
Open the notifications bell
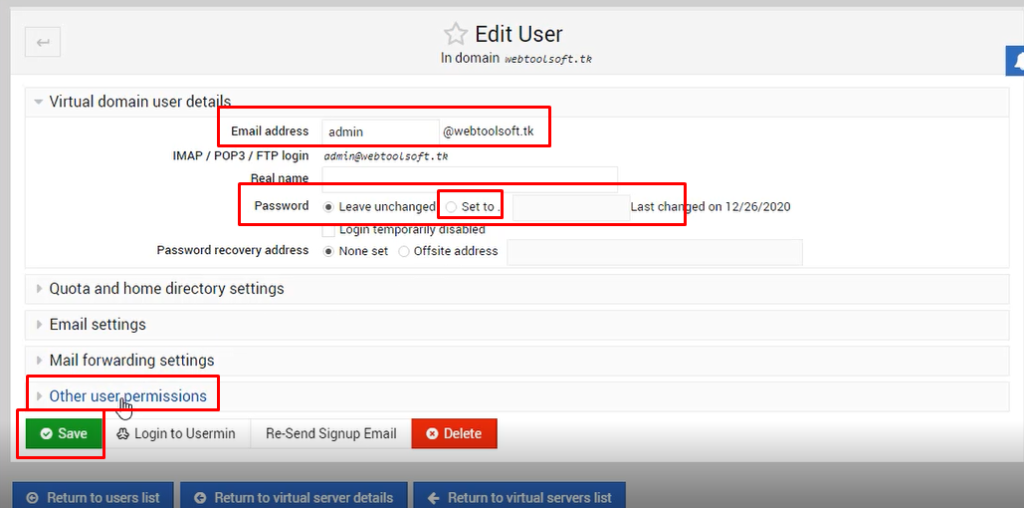click(x=1016, y=61)
